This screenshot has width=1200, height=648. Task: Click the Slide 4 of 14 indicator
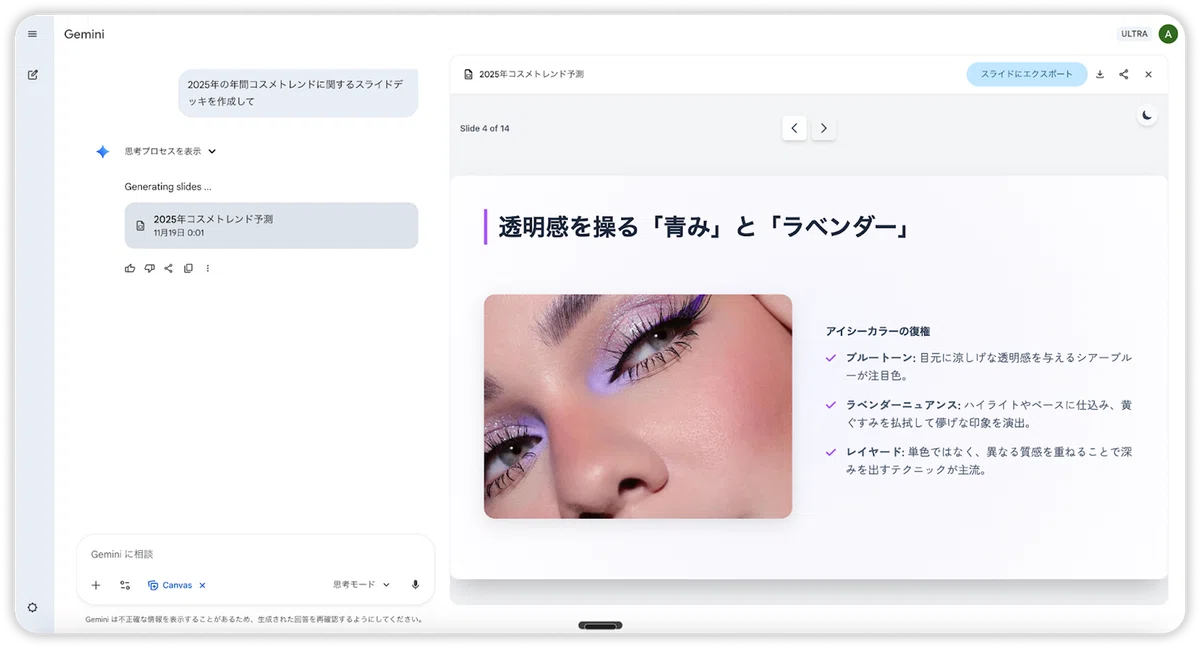click(x=485, y=128)
